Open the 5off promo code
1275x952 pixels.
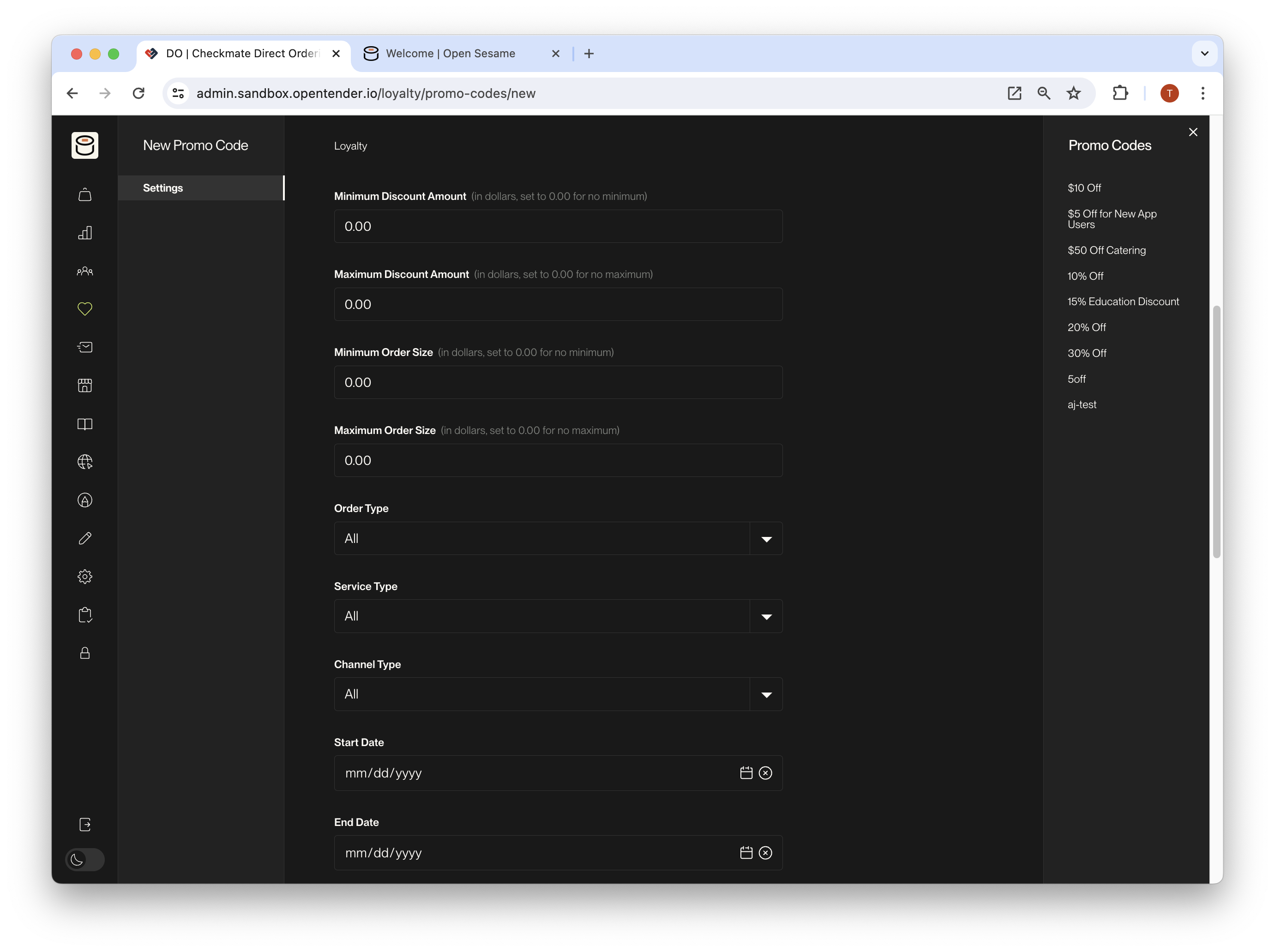[1076, 379]
